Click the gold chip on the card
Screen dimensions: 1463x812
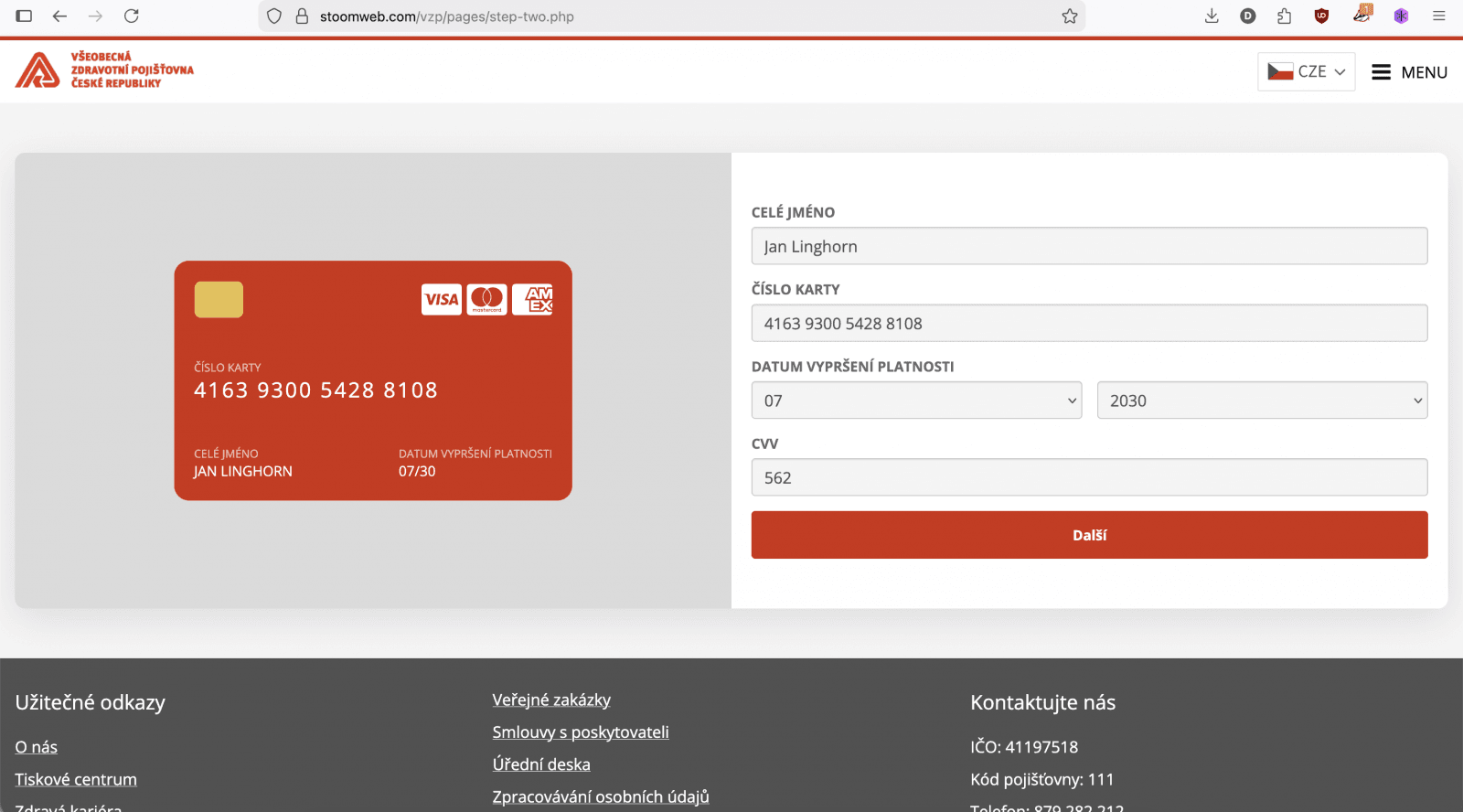click(219, 299)
